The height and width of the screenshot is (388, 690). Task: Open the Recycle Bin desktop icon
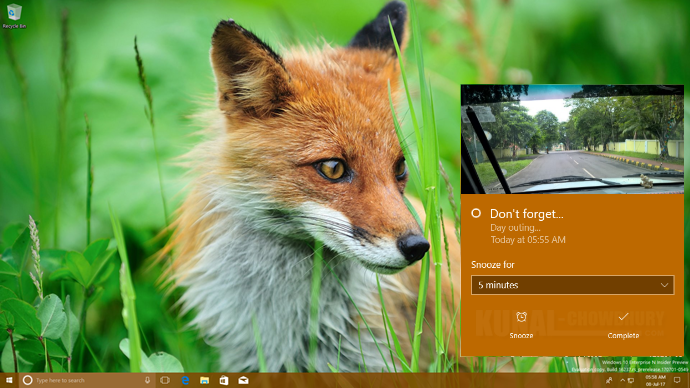point(14,16)
